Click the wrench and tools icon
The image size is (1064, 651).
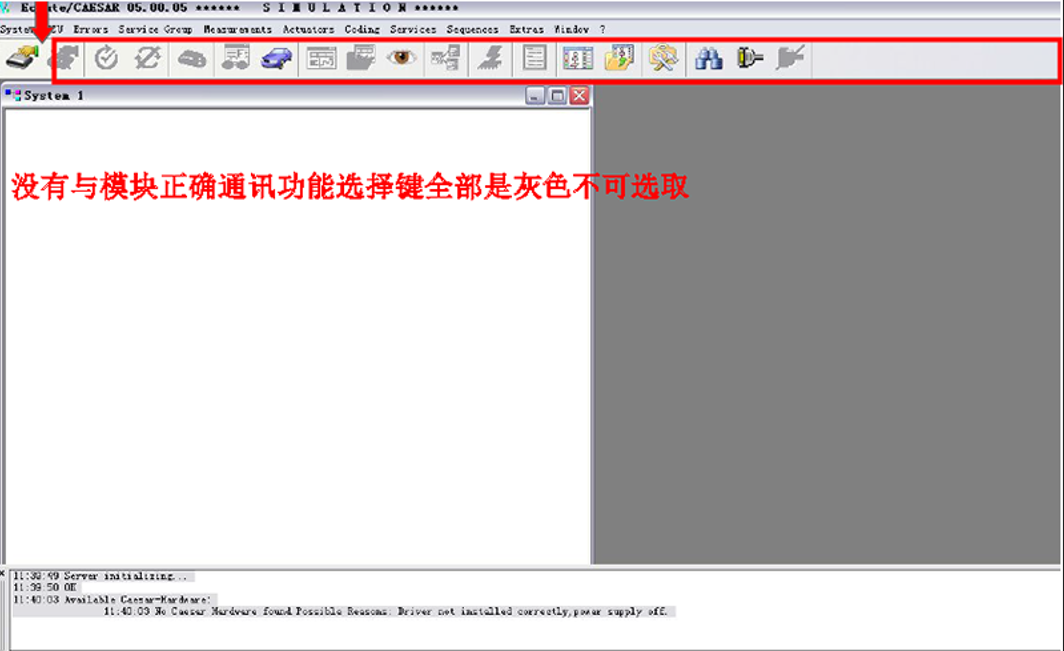click(x=662, y=58)
